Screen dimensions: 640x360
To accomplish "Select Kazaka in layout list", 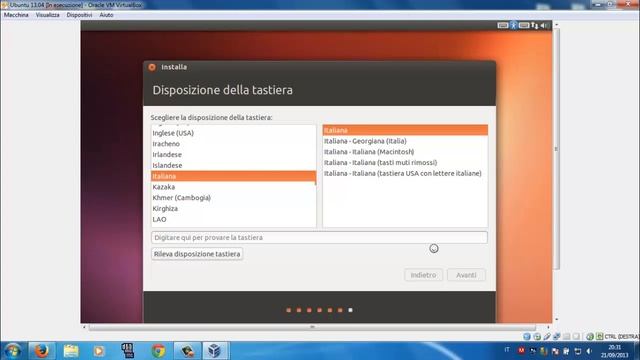I will tap(233, 187).
